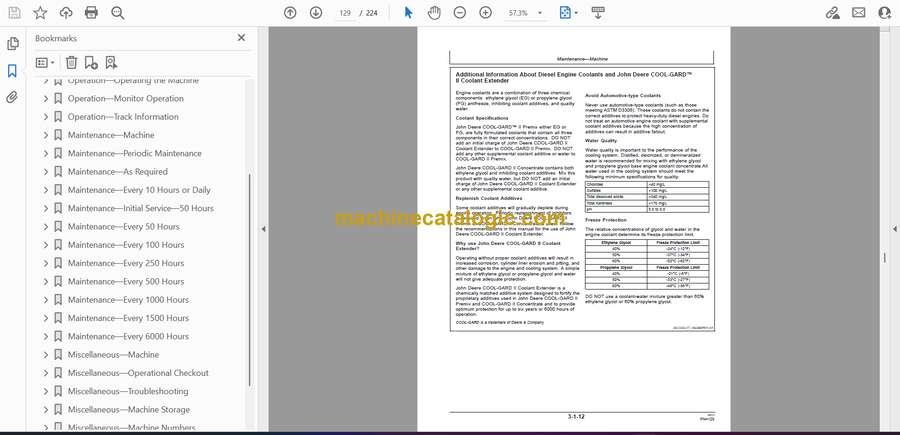Choose the arrow selection tool
Image resolution: width=900 pixels, height=435 pixels.
pos(409,13)
